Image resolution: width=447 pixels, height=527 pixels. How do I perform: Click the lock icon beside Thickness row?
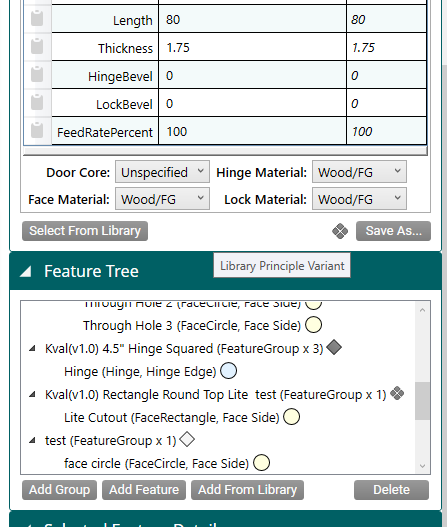(37, 46)
